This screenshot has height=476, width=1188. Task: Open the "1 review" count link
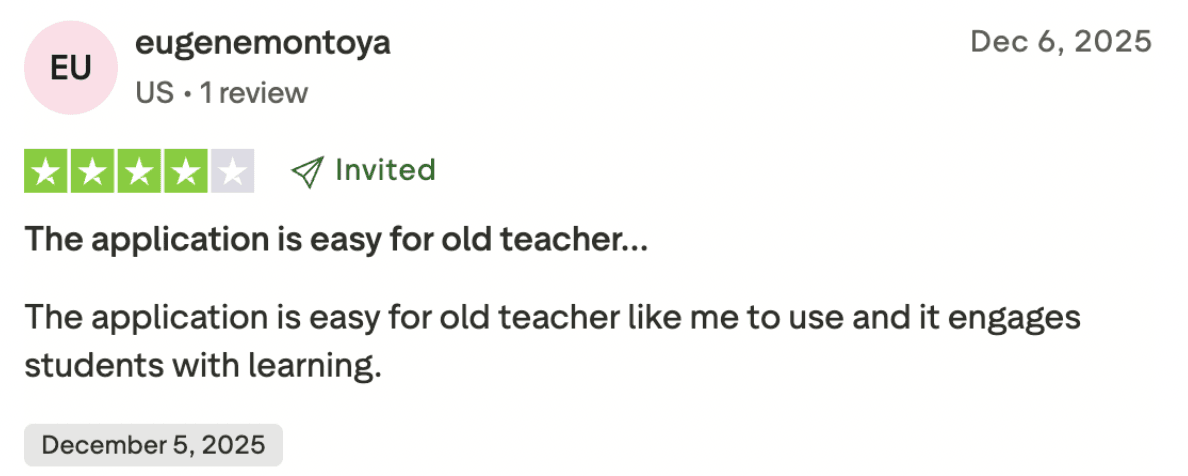click(254, 93)
